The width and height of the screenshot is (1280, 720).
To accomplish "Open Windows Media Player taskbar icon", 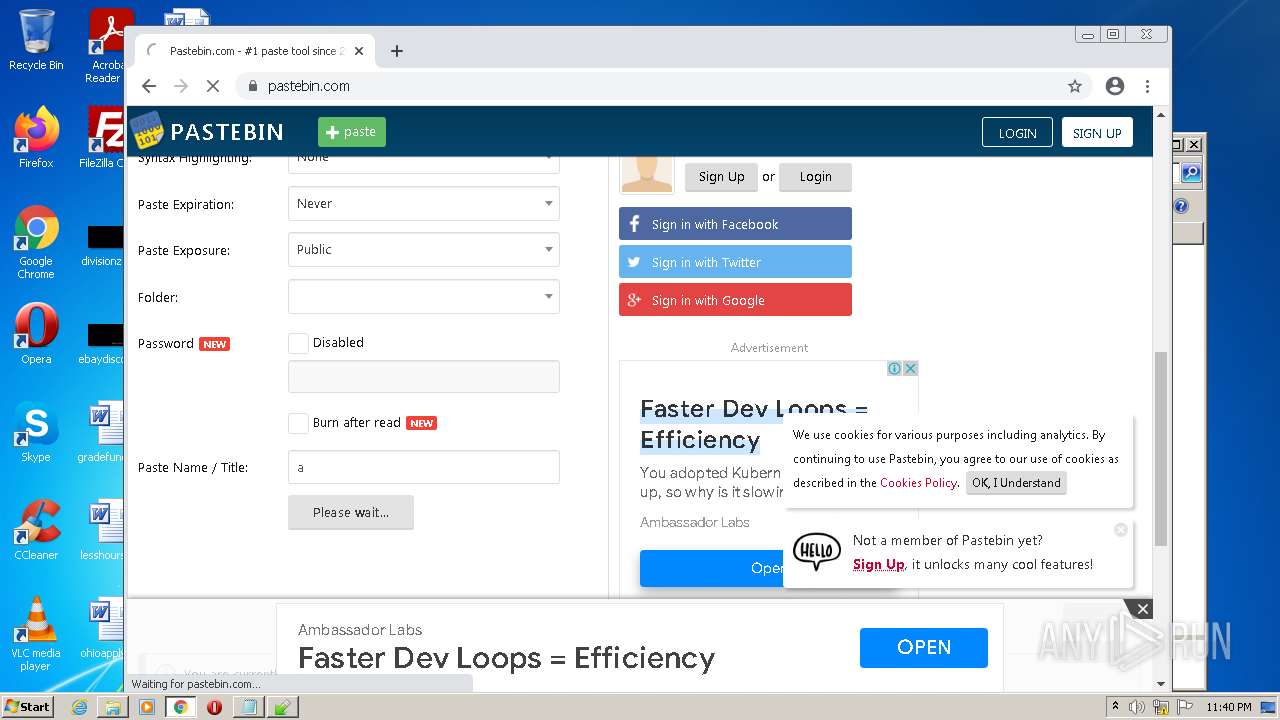I will click(x=147, y=707).
